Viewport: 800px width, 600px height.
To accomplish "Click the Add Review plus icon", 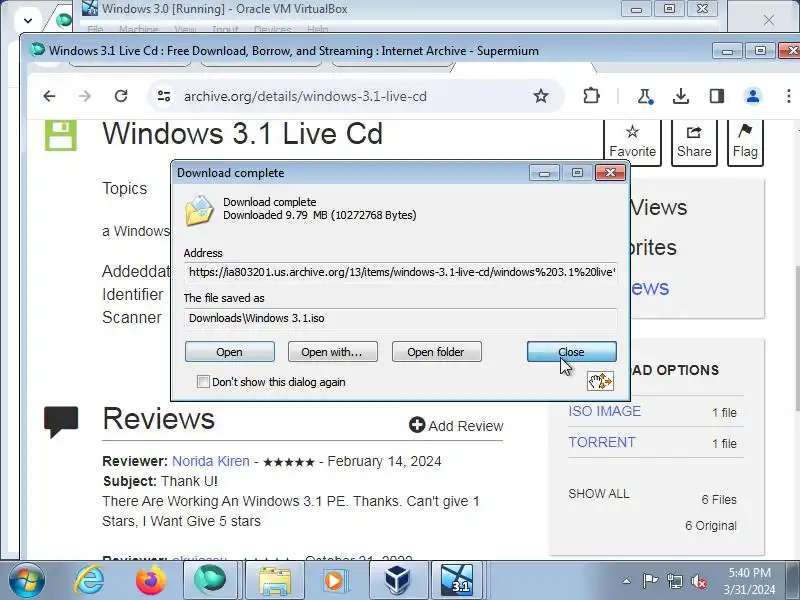I will [417, 424].
